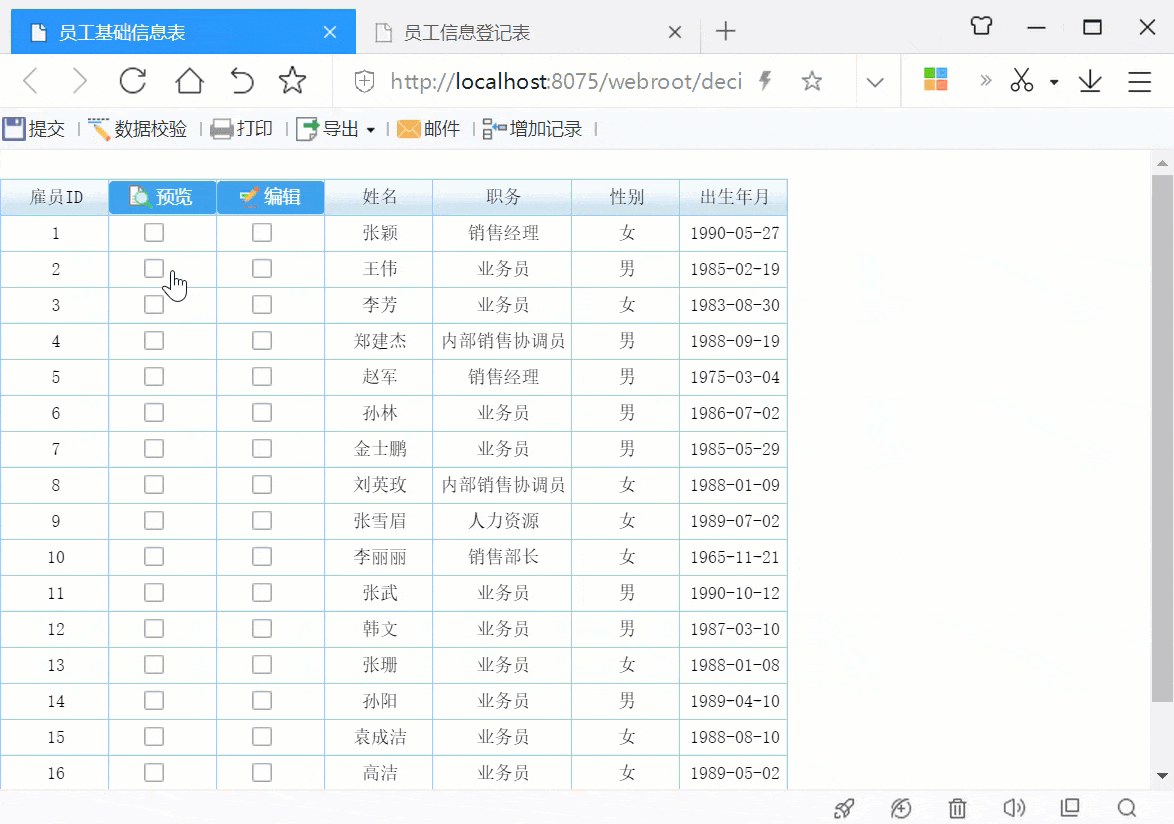The height and width of the screenshot is (824, 1174).
Task: Click the trash bin icon in status bar
Action: 958,808
